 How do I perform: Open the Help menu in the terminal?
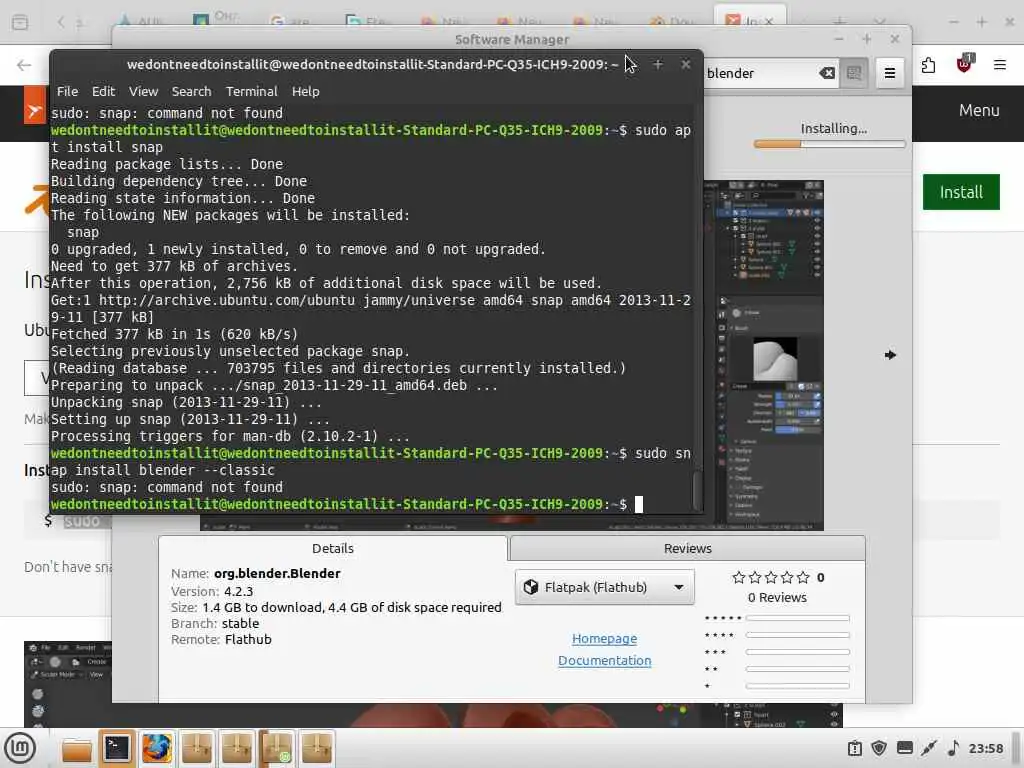click(305, 91)
